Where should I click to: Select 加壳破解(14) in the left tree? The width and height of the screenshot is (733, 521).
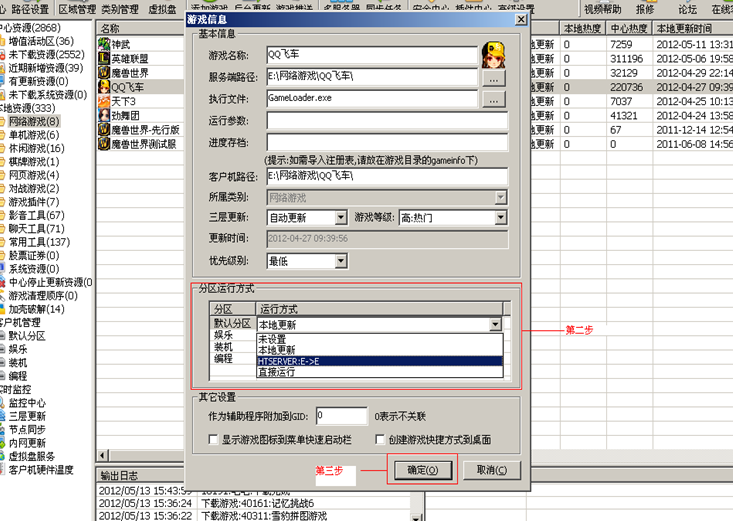point(36,309)
